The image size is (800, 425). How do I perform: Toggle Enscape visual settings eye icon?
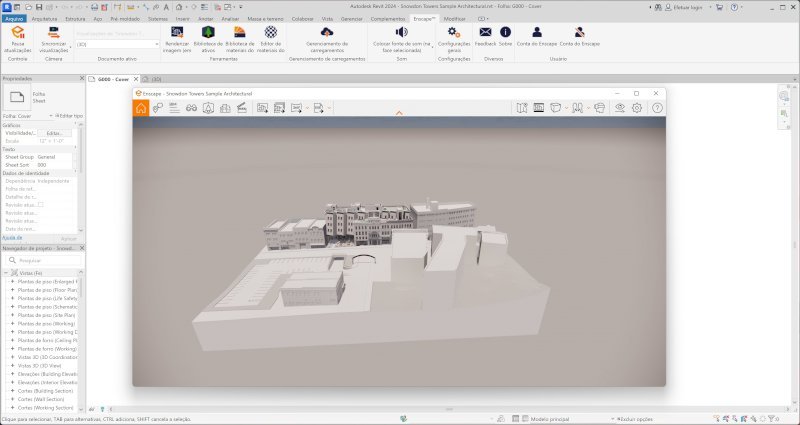[x=619, y=107]
